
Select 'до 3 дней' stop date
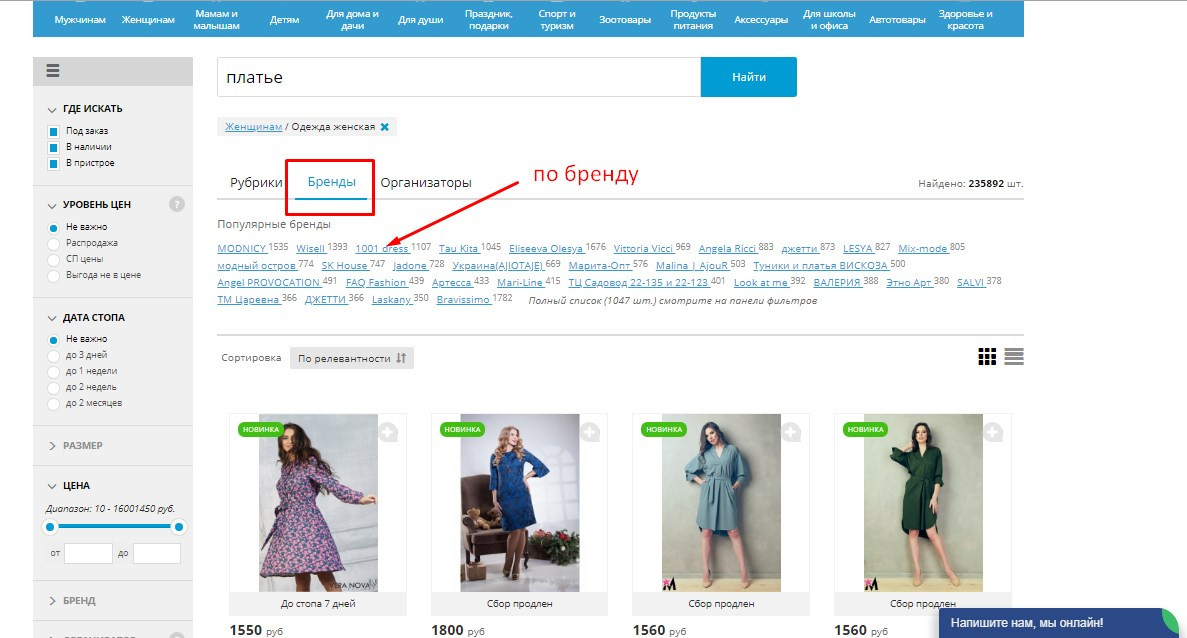pyautogui.click(x=53, y=356)
